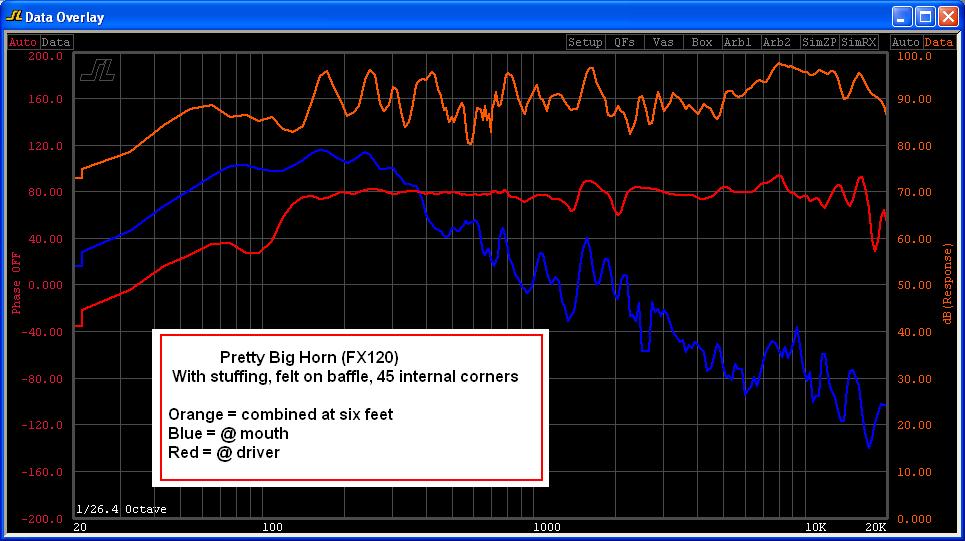Viewport: 965px width, 541px height.
Task: Click the 20K frequency axis label
Action: pos(875,527)
